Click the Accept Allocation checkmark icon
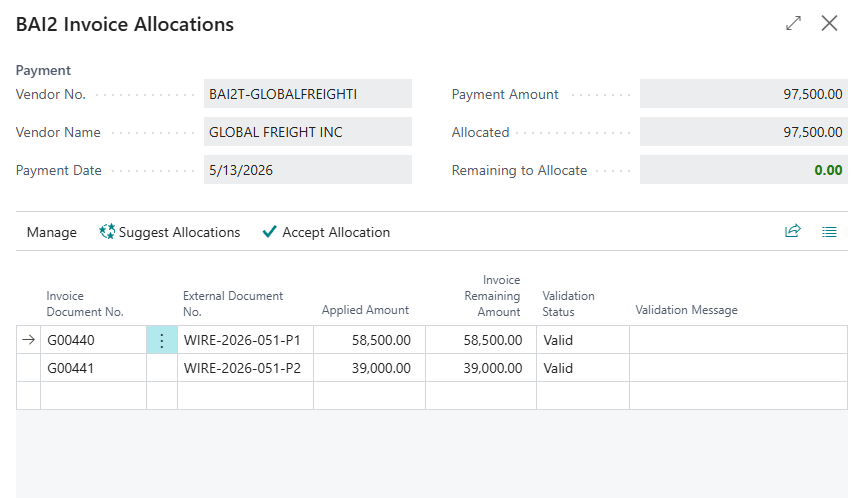This screenshot has height=498, width=863. coord(269,232)
